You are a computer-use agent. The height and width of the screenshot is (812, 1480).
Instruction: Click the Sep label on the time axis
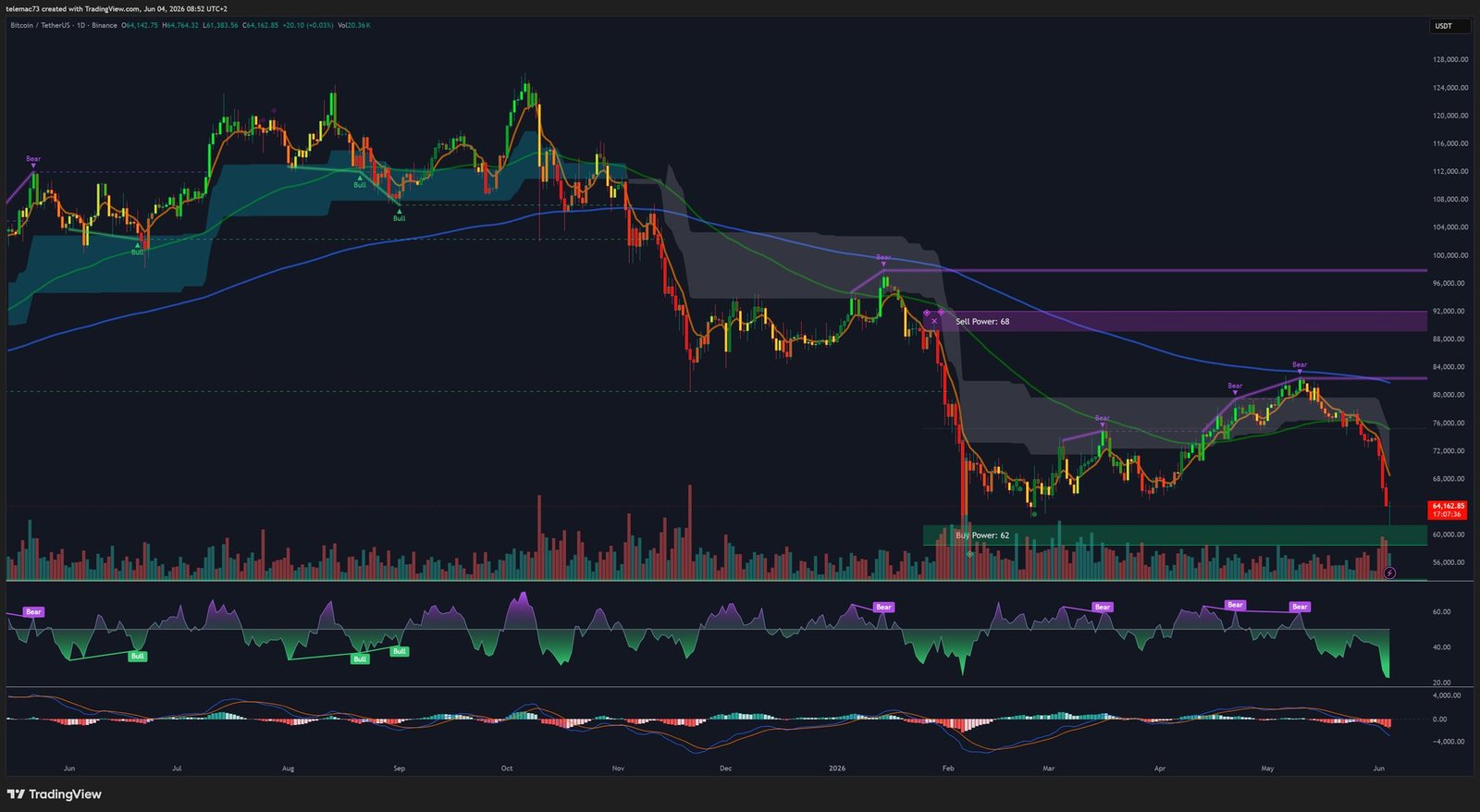click(x=399, y=769)
